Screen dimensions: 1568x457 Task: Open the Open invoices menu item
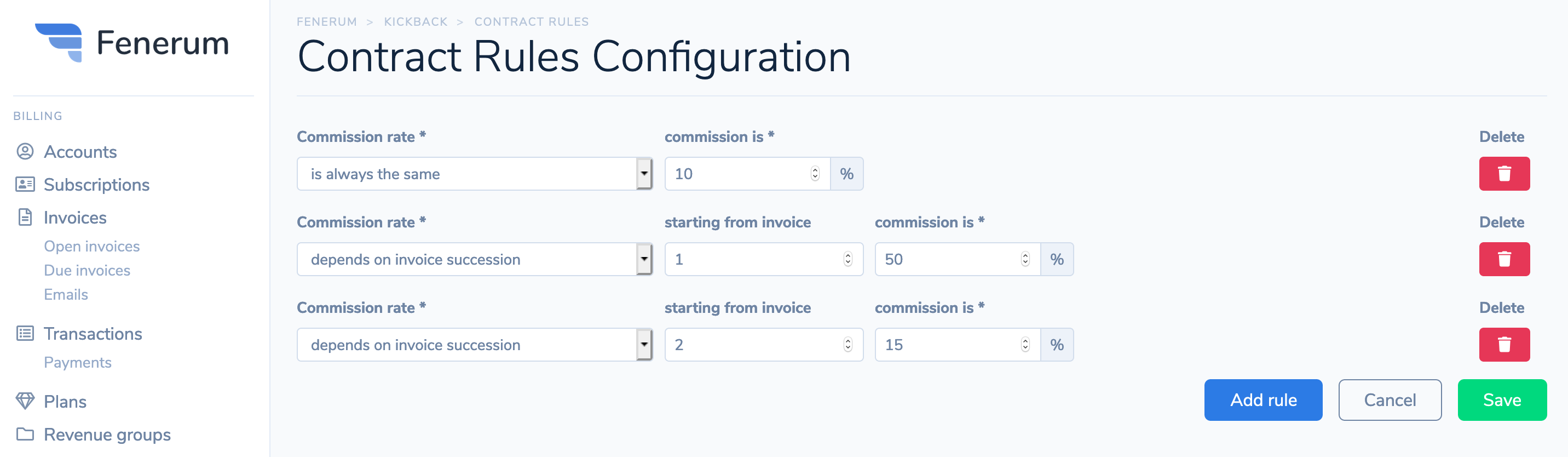tap(92, 246)
